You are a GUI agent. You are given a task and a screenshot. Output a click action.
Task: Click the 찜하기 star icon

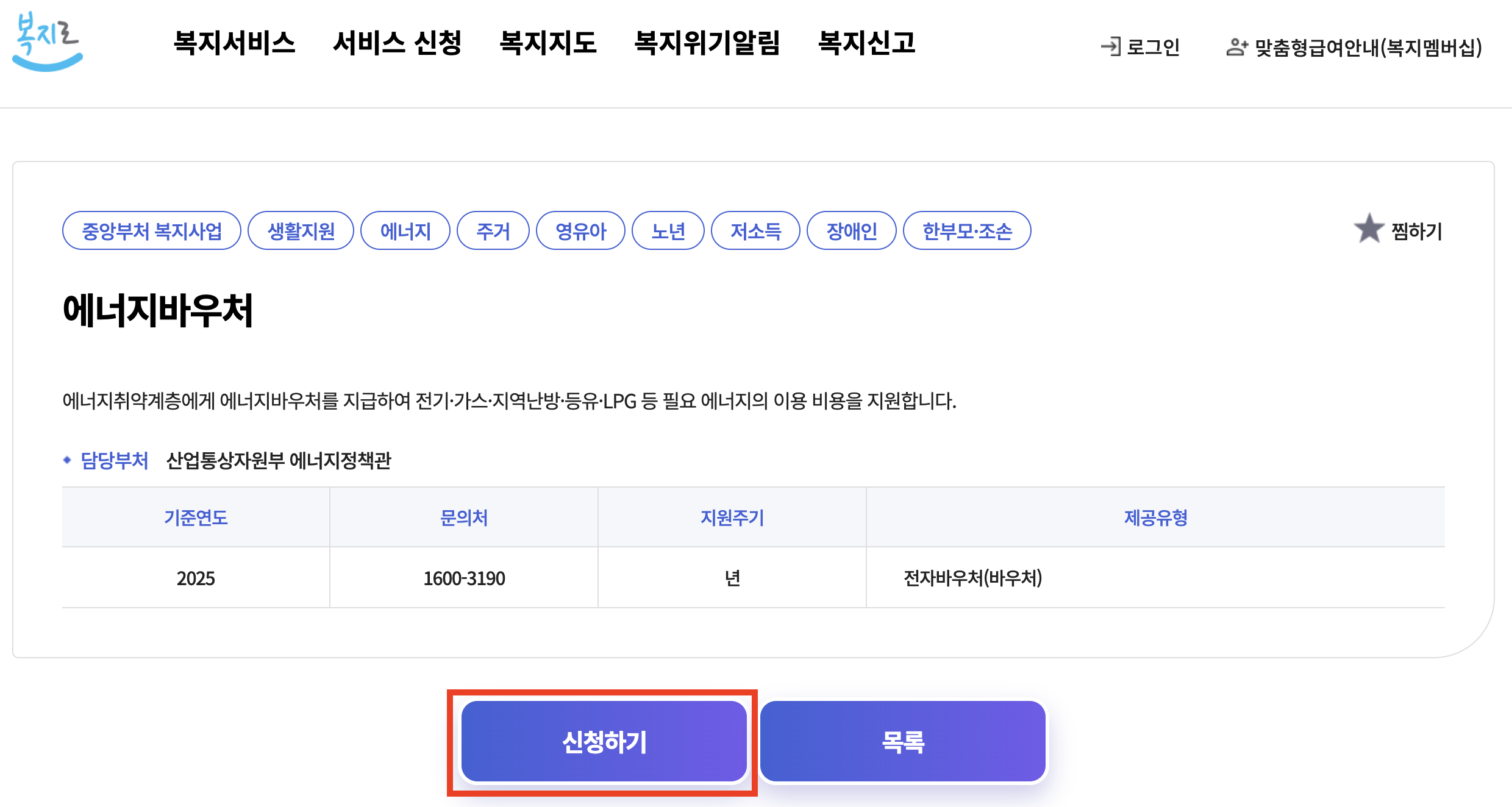click(x=1369, y=229)
